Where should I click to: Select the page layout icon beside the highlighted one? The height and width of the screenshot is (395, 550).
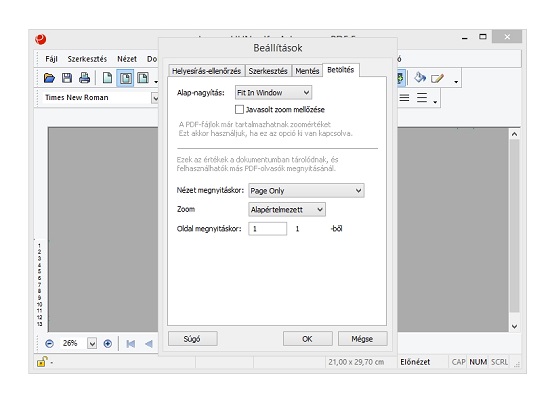tap(143, 78)
